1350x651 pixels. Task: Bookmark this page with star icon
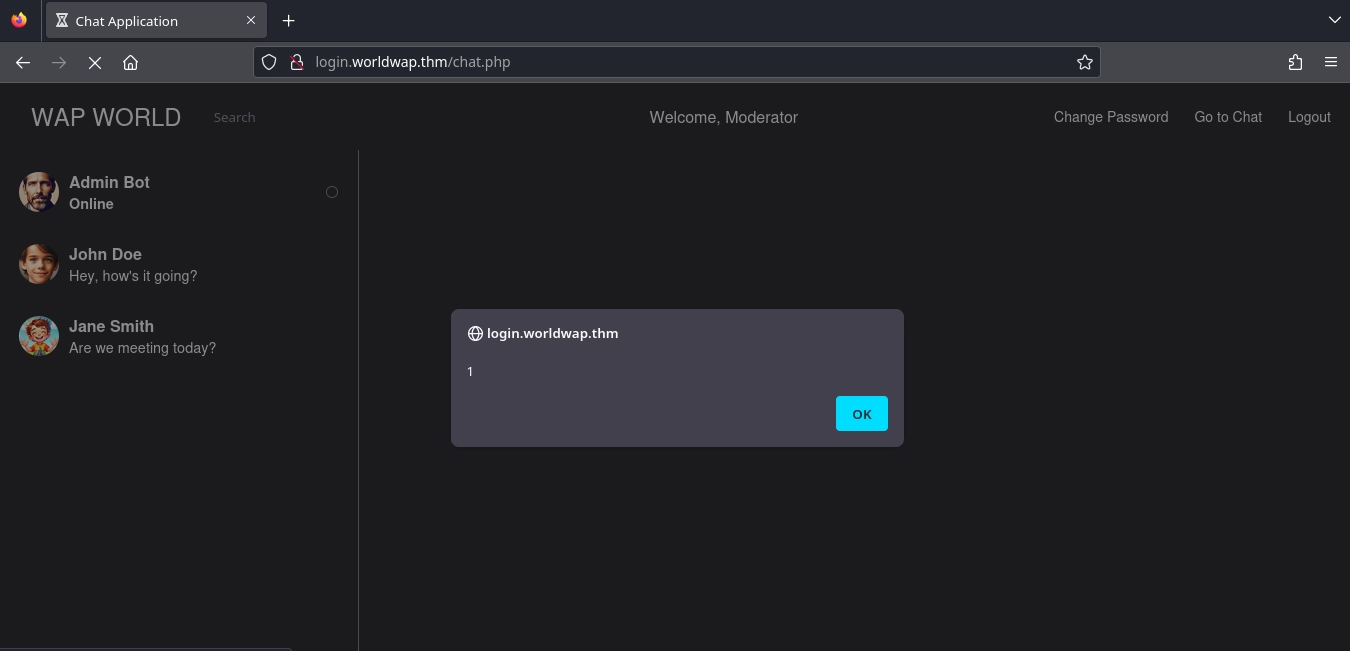pyautogui.click(x=1084, y=62)
